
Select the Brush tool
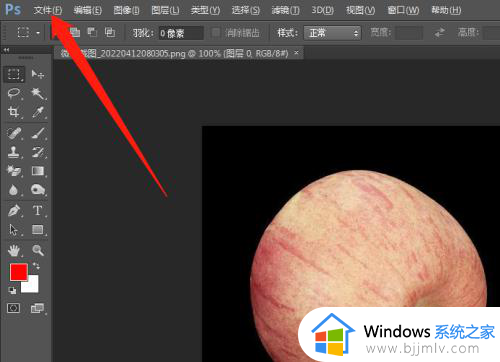point(37,133)
